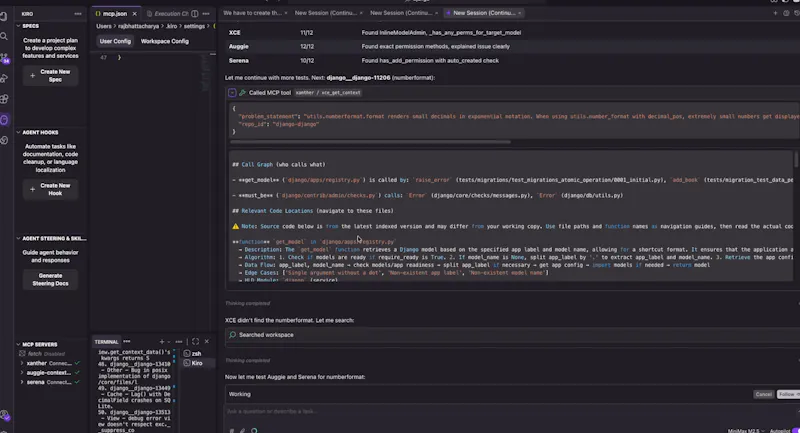Click the 'rajbhattacharya' breadcrumb segment
Screen dimensions: 800x433
click(139, 27)
